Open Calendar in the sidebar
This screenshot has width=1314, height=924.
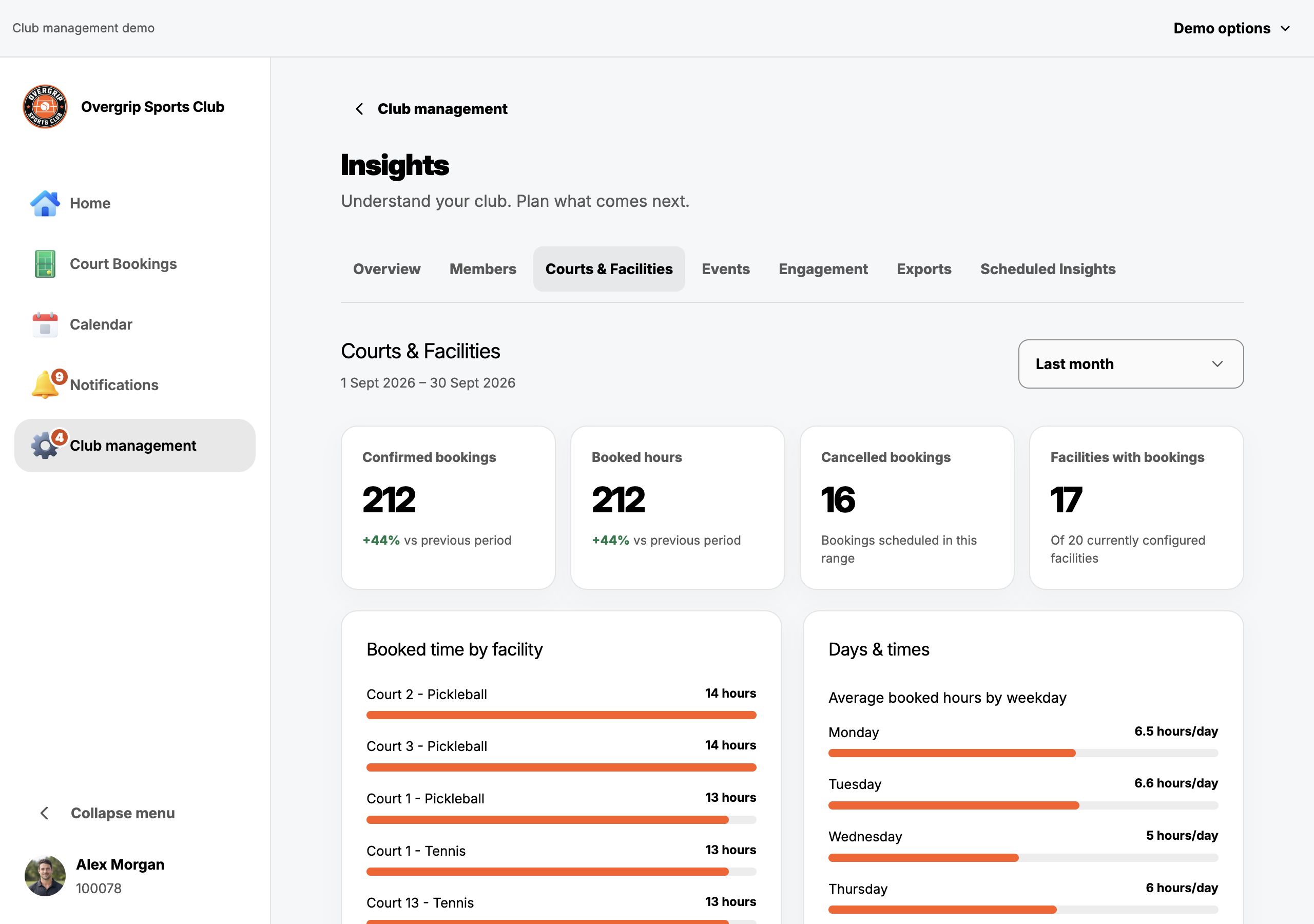pyautogui.click(x=135, y=324)
